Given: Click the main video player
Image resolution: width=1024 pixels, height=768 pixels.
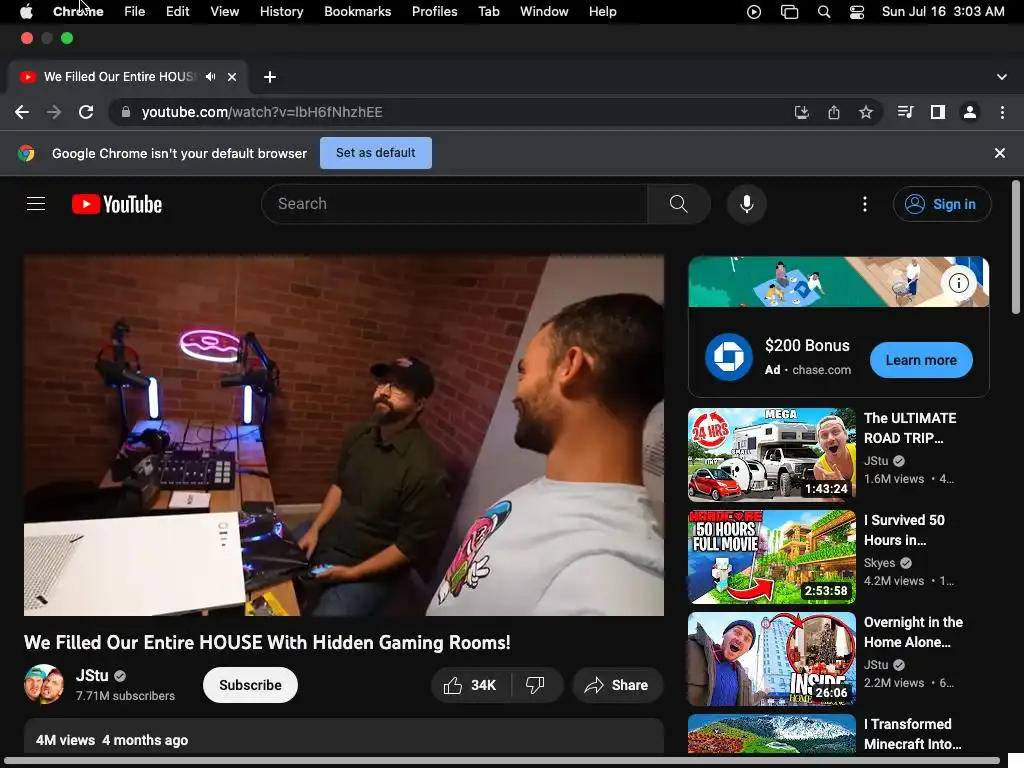Looking at the screenshot, I should [344, 436].
